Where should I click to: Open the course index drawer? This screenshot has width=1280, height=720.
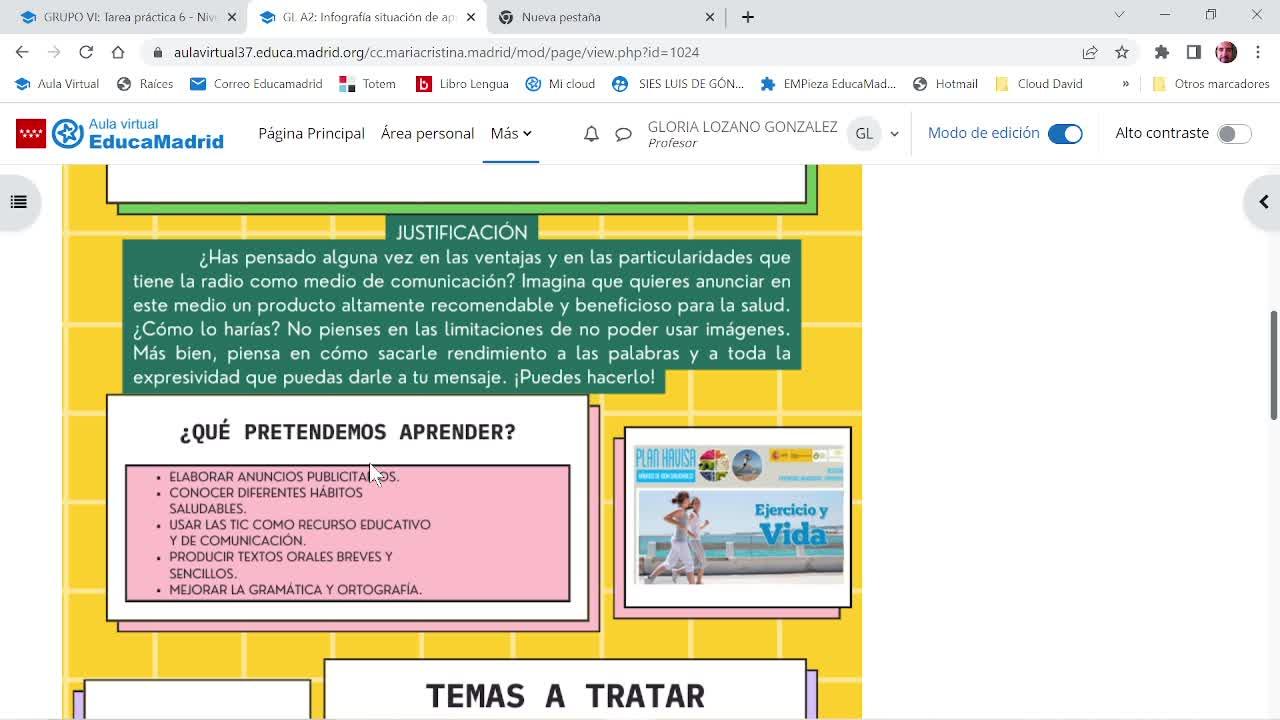click(18, 202)
